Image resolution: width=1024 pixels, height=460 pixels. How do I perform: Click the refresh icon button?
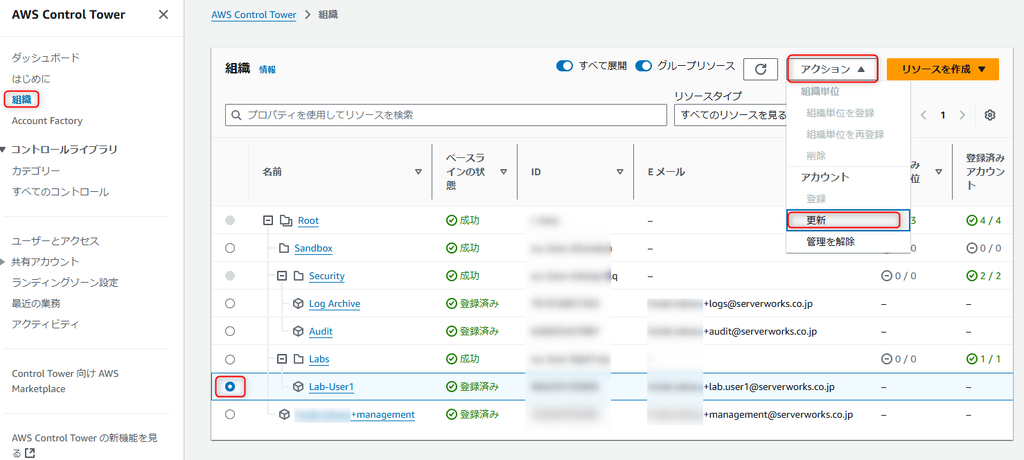pyautogui.click(x=760, y=69)
